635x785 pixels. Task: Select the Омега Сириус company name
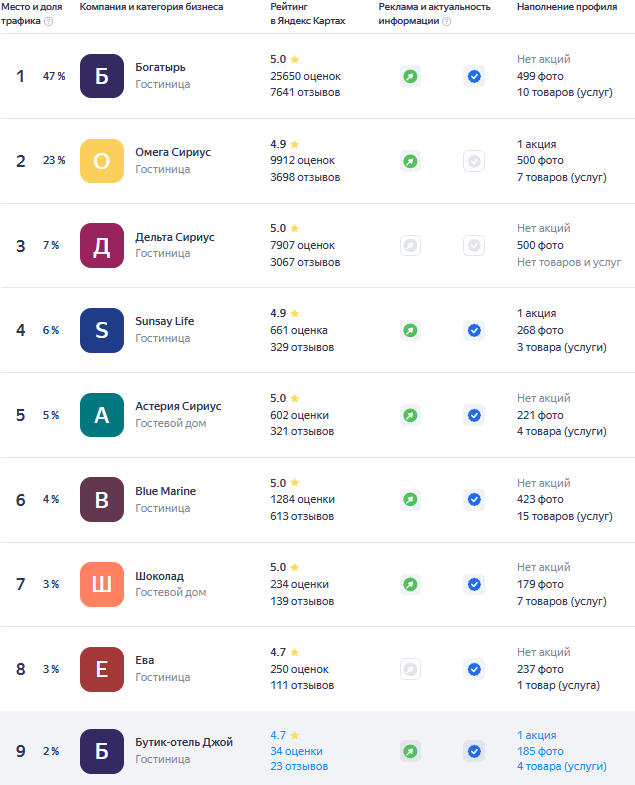coord(173,152)
